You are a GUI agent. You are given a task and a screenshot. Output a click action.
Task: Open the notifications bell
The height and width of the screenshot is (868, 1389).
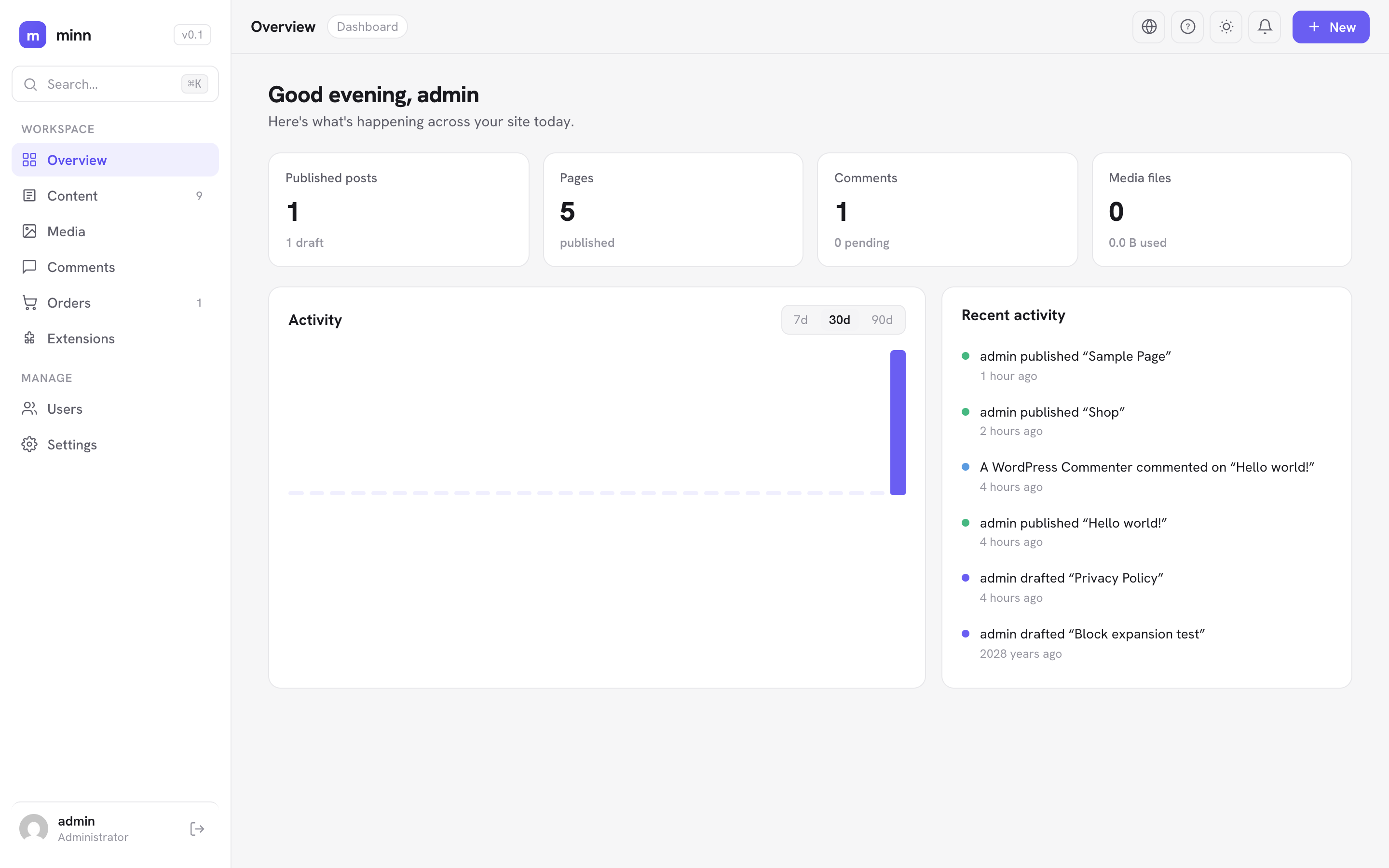pyautogui.click(x=1265, y=27)
